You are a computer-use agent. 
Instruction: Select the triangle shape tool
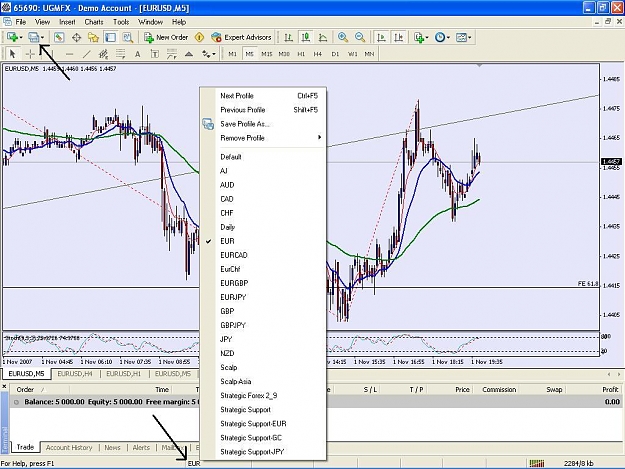pos(189,54)
